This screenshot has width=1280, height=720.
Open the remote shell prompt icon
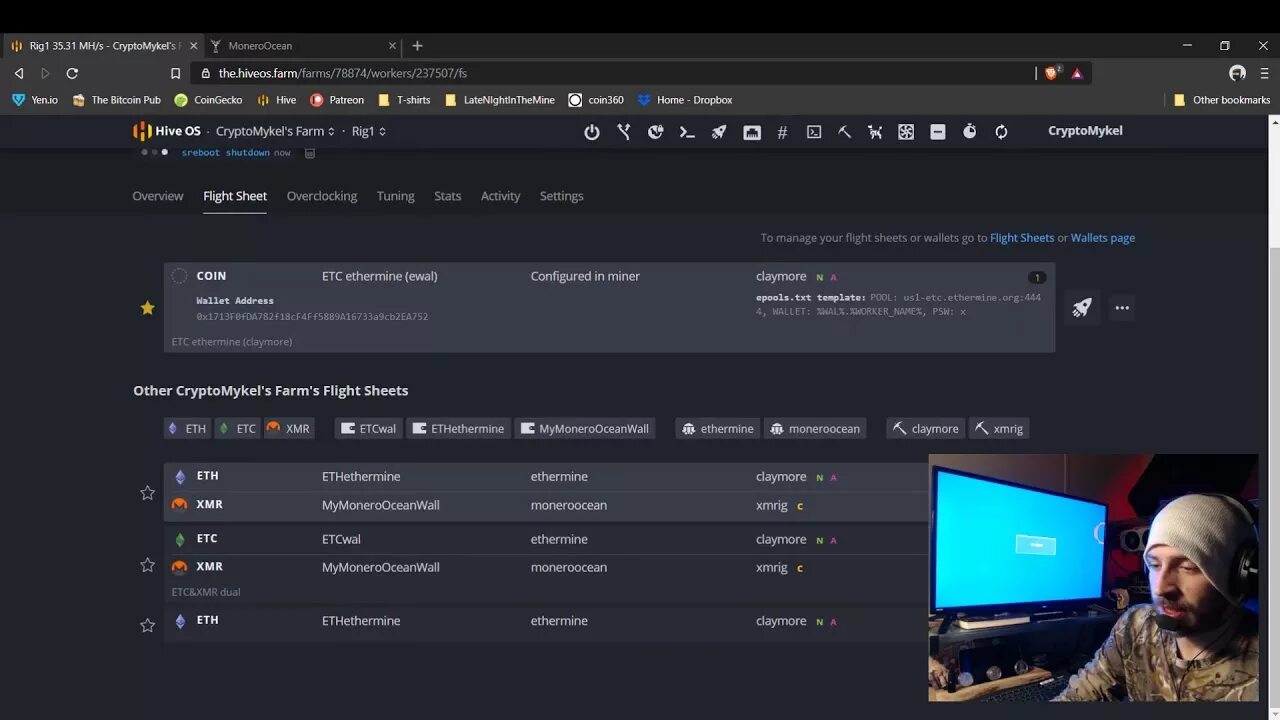[x=687, y=131]
